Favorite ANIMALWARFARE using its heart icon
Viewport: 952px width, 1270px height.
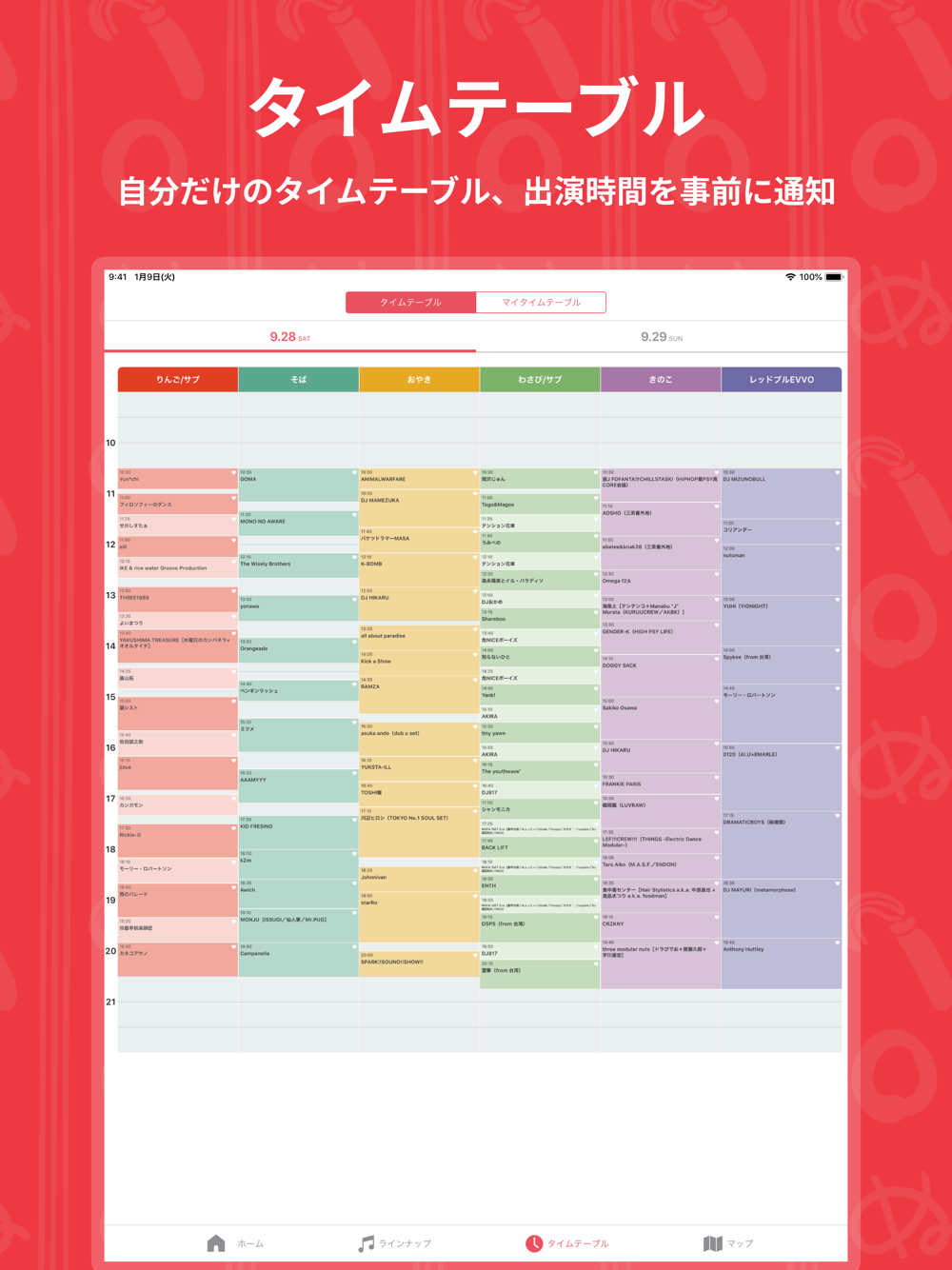click(475, 473)
